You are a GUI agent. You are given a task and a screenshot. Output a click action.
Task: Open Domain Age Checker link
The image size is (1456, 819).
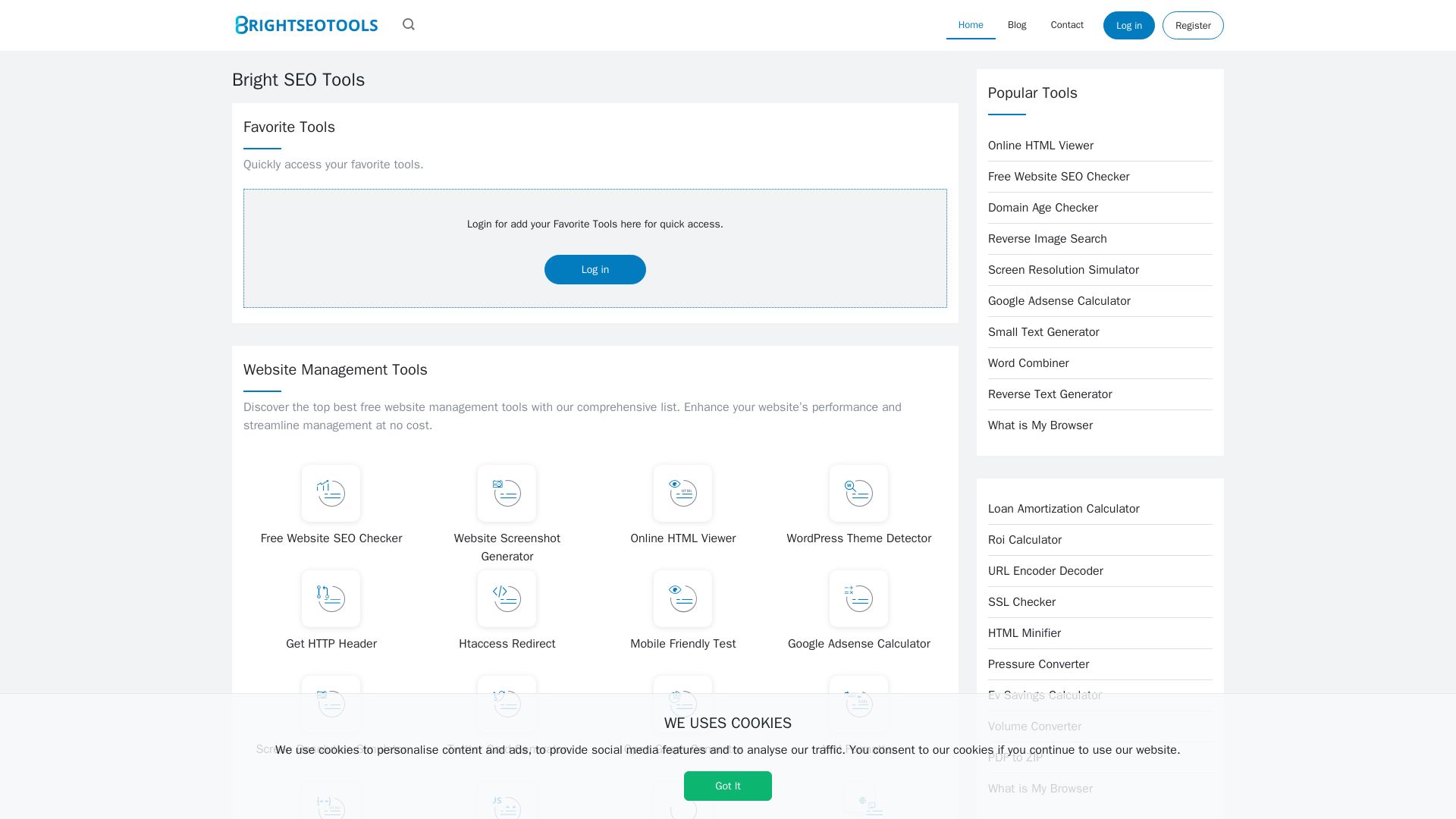pos(1043,208)
